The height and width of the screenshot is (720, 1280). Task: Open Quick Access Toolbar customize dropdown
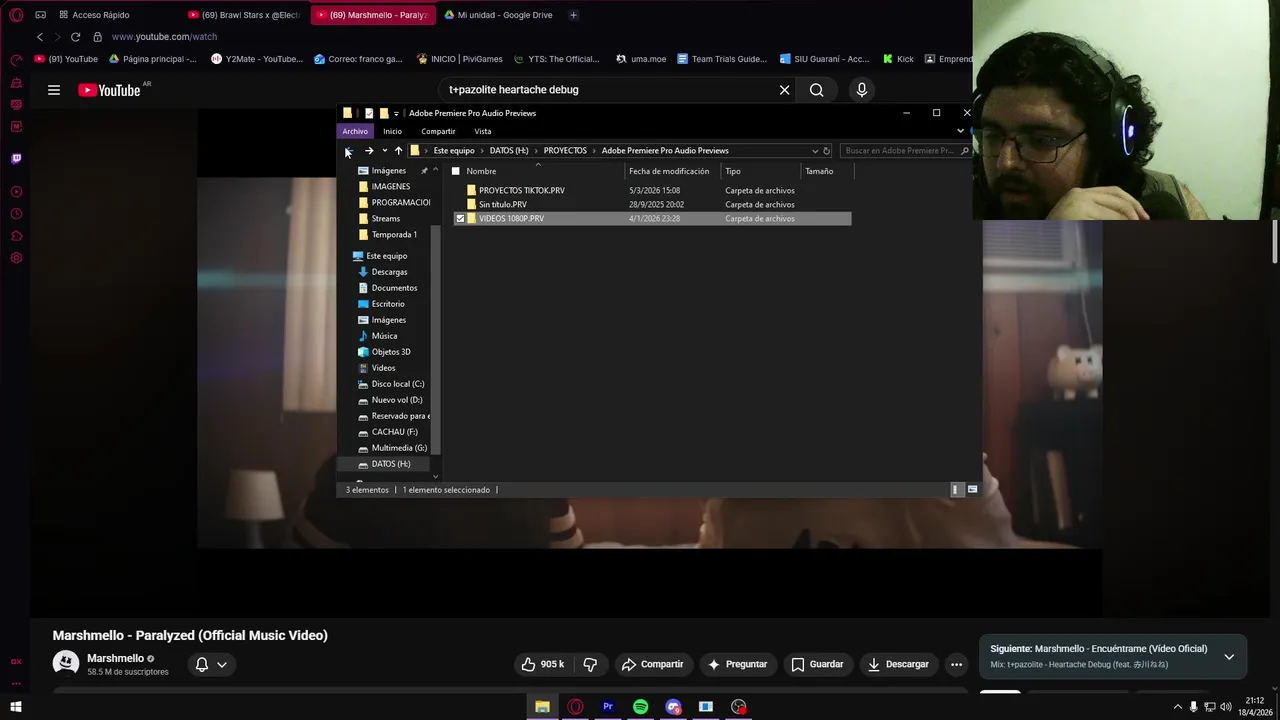[x=396, y=113]
